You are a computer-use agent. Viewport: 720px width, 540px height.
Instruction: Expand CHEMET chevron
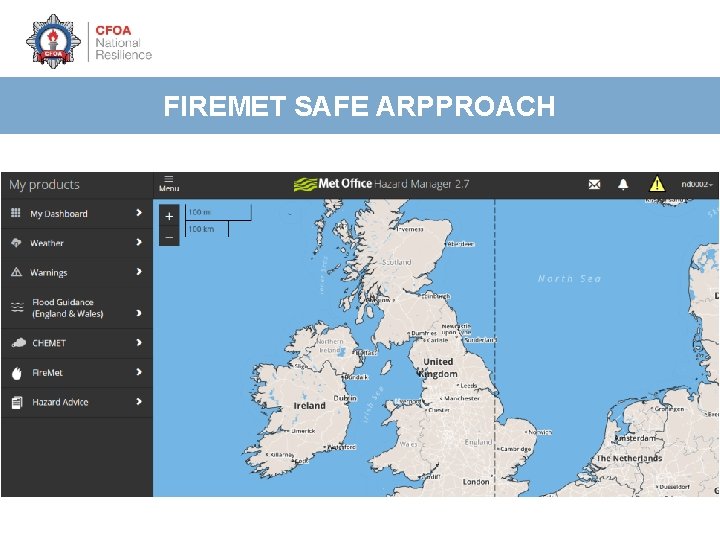pos(139,342)
